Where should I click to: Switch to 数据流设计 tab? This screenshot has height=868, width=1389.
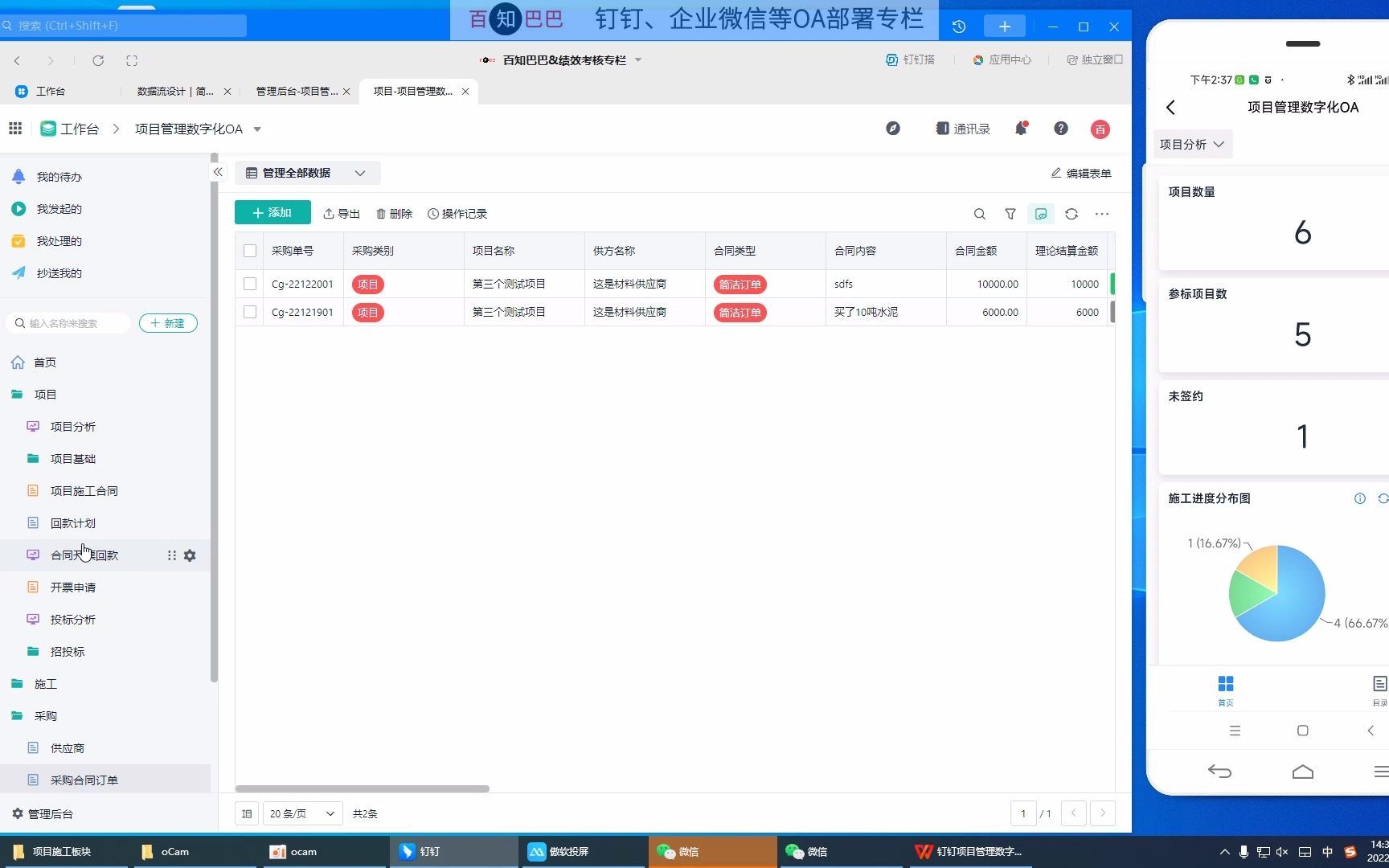(x=175, y=92)
